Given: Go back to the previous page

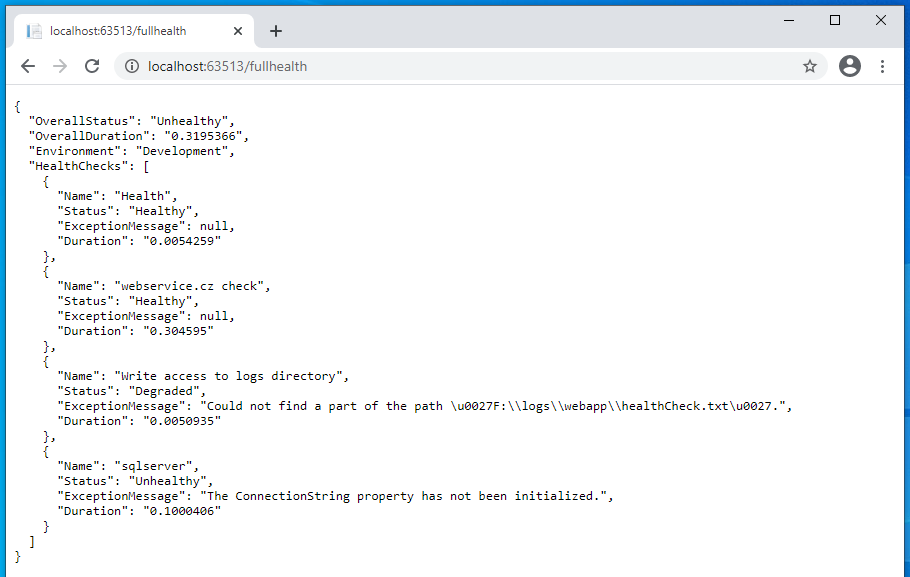Looking at the screenshot, I should (28, 66).
